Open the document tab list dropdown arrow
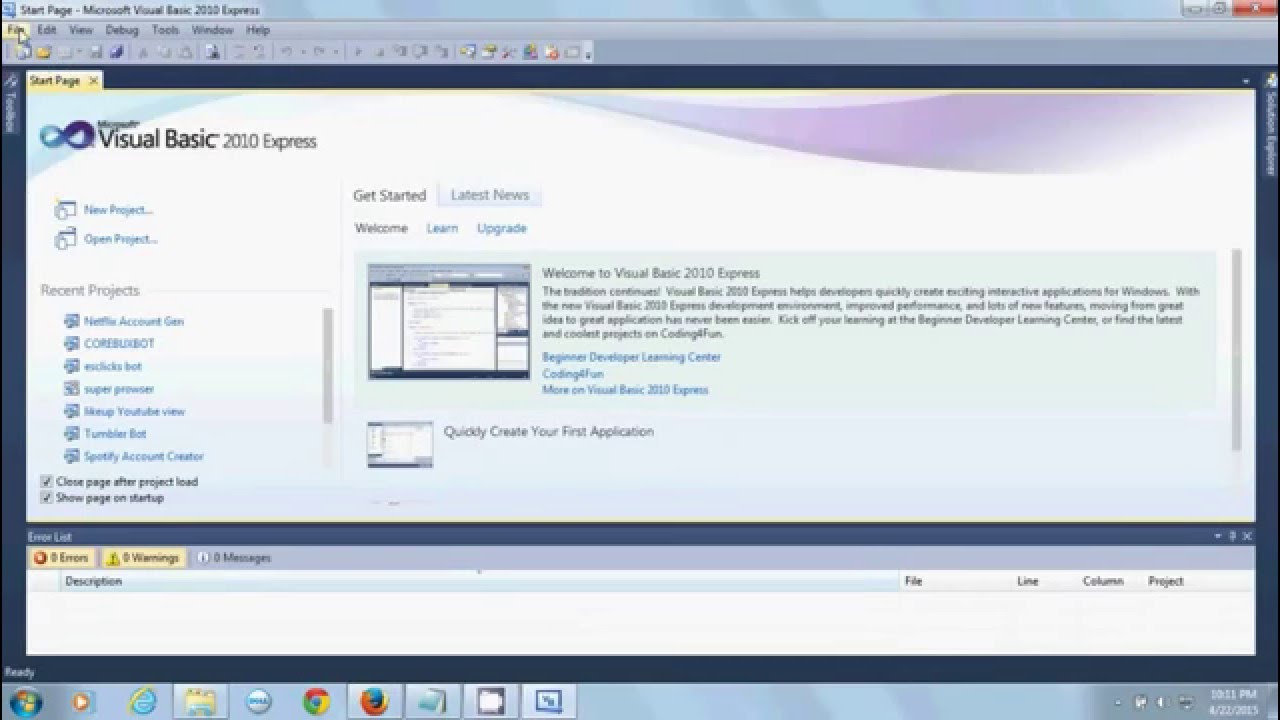 [1246, 80]
